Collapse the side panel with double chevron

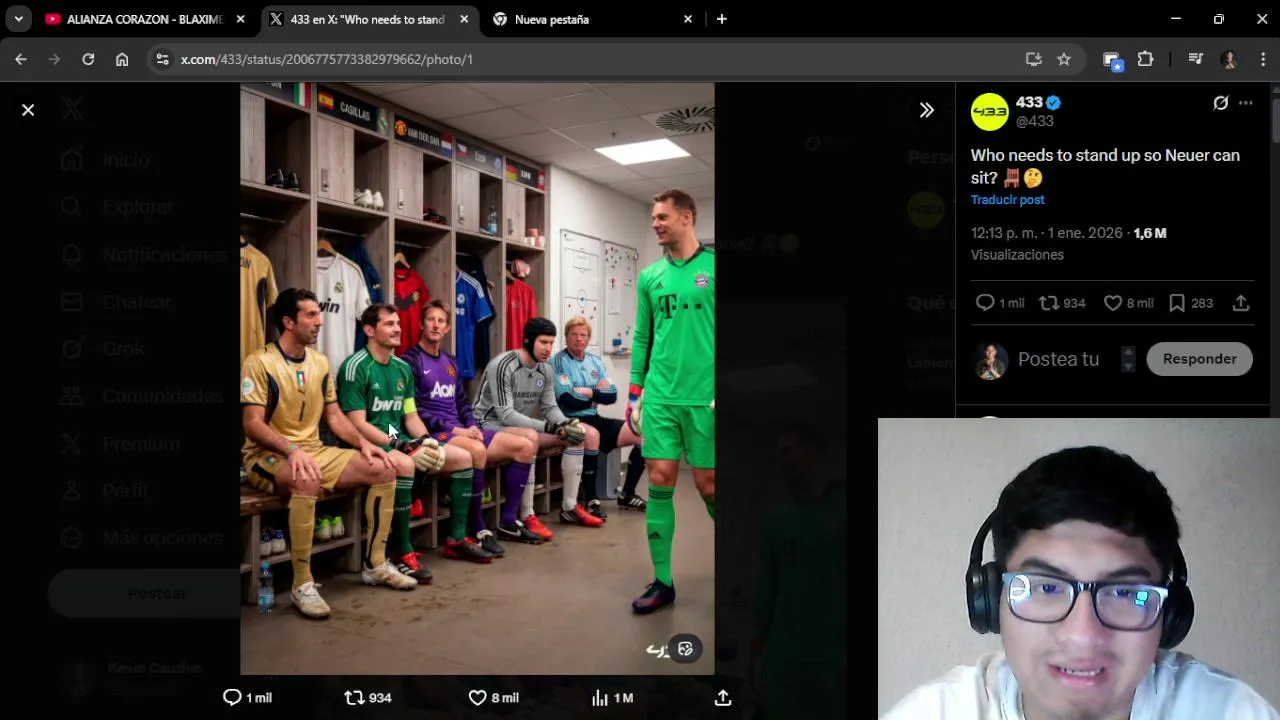coord(926,110)
